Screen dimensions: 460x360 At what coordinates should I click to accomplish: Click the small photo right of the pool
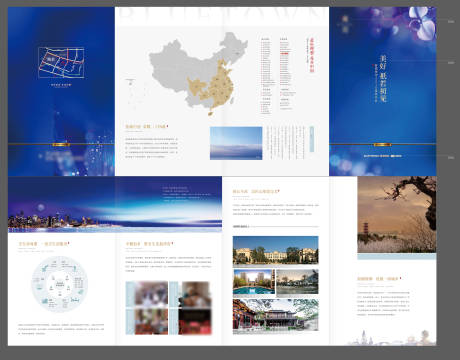coord(297,282)
